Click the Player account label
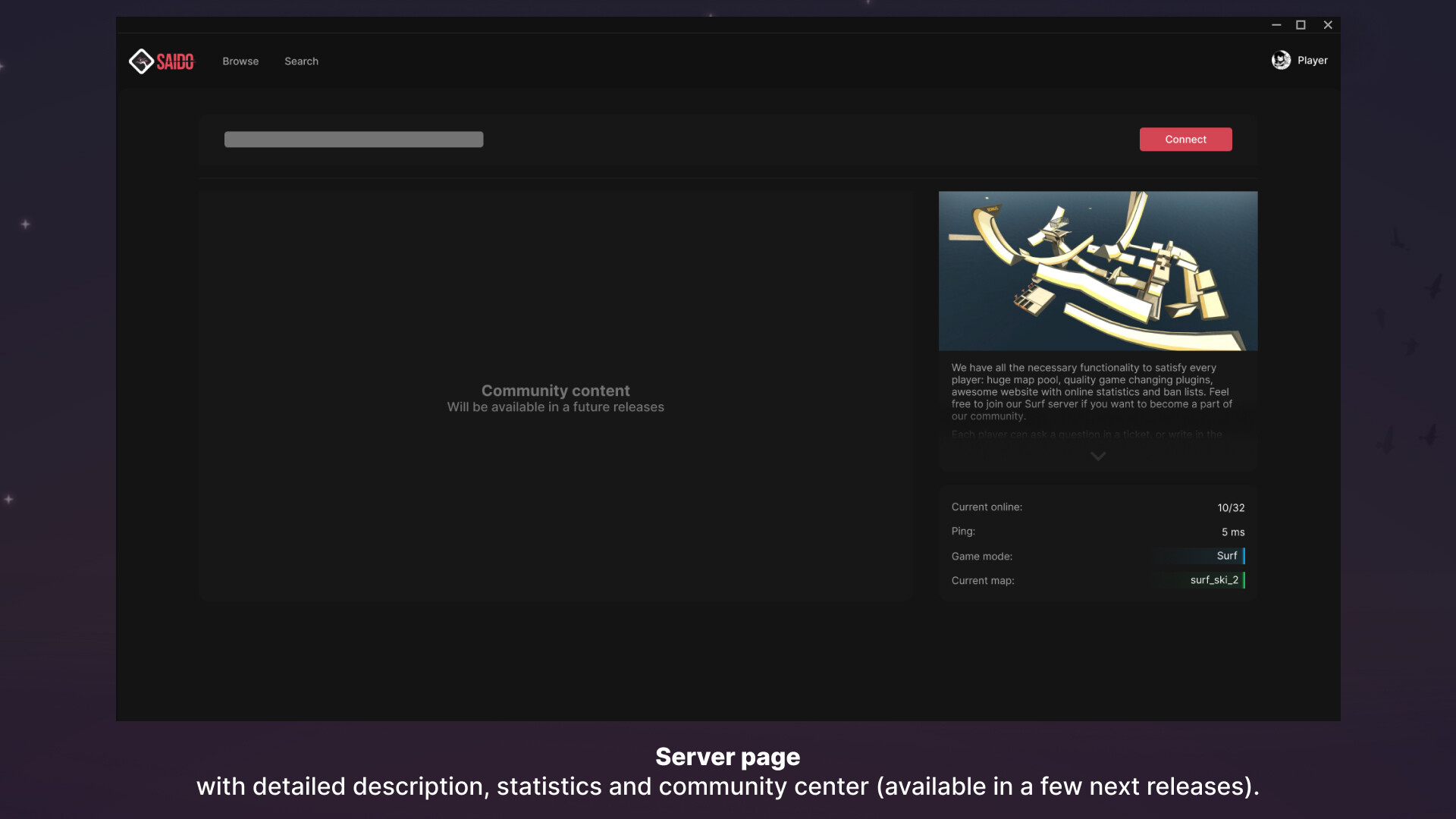 tap(1313, 60)
